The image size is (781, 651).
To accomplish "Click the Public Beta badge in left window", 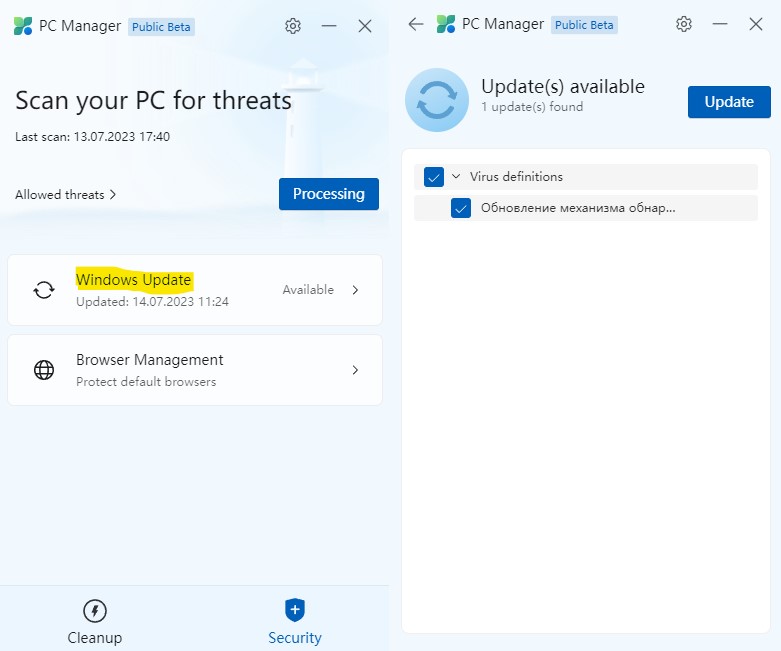I will (161, 27).
